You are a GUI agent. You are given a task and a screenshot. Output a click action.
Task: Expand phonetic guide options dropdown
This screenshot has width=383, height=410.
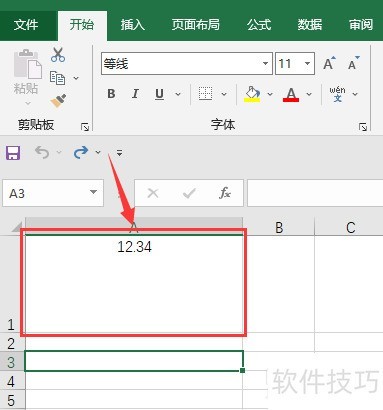(x=355, y=94)
